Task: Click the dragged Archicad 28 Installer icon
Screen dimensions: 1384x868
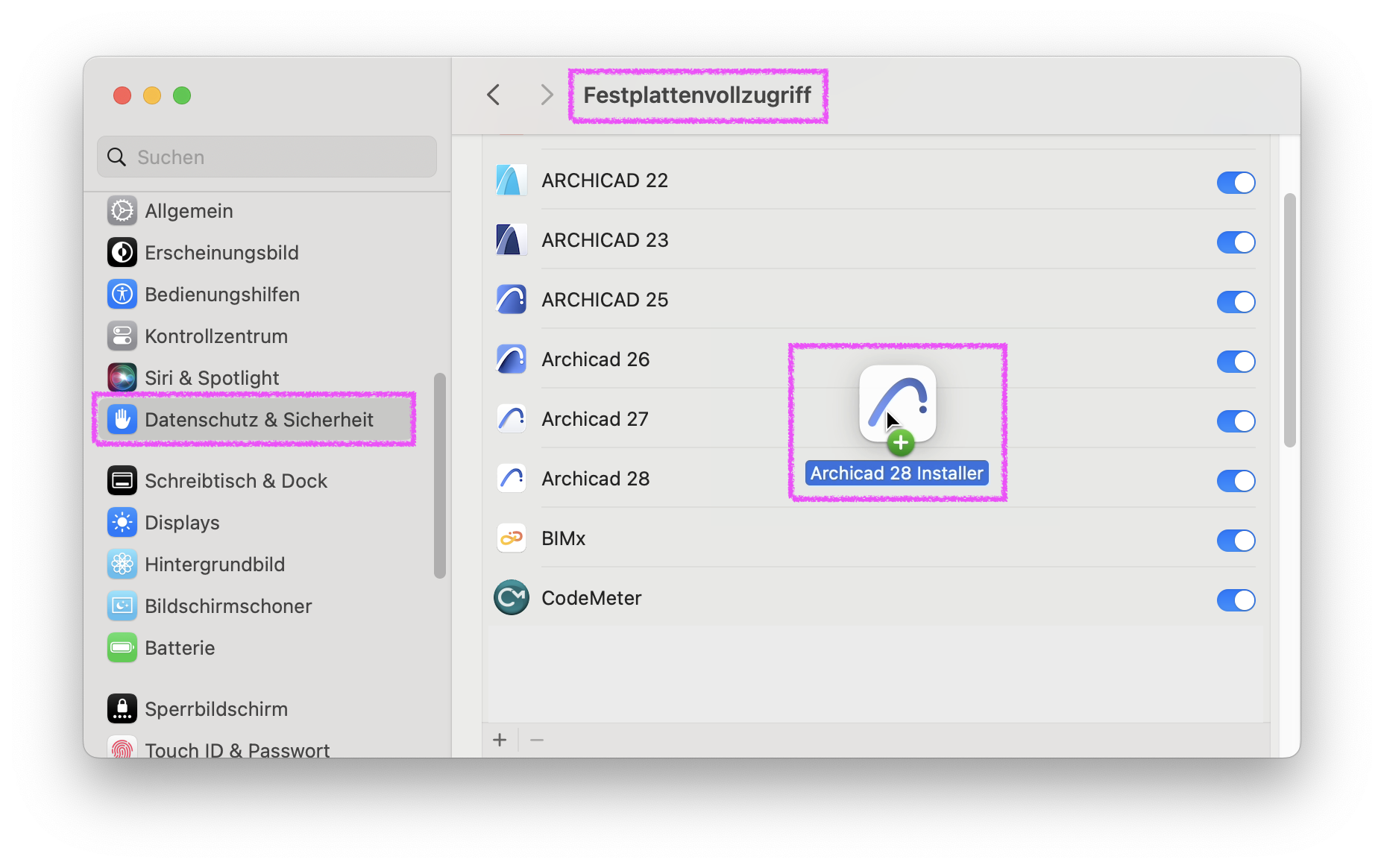Action: pos(898,404)
